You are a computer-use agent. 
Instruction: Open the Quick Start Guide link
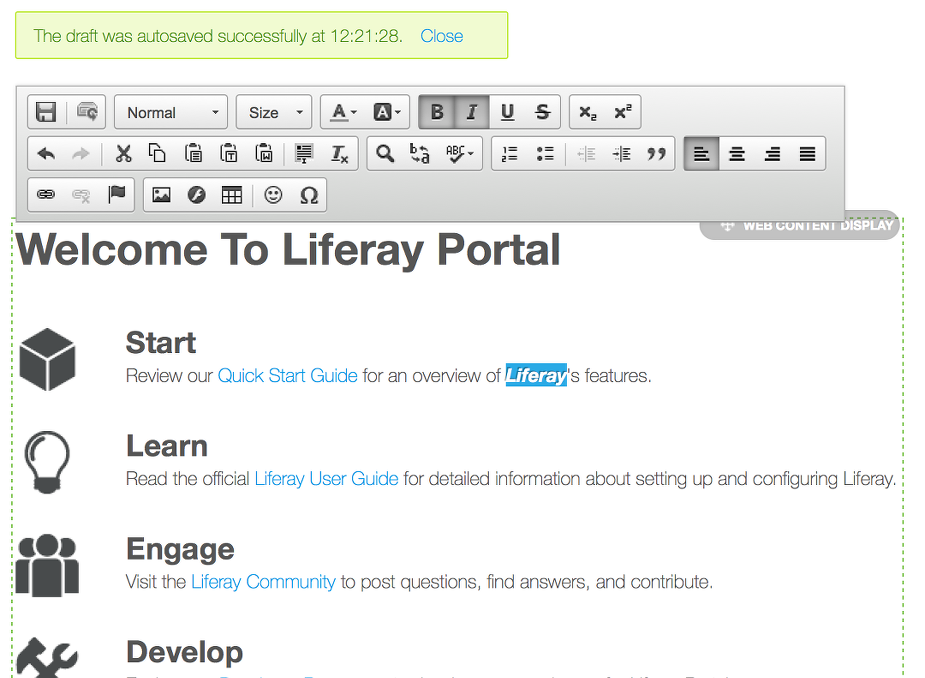tap(287, 376)
